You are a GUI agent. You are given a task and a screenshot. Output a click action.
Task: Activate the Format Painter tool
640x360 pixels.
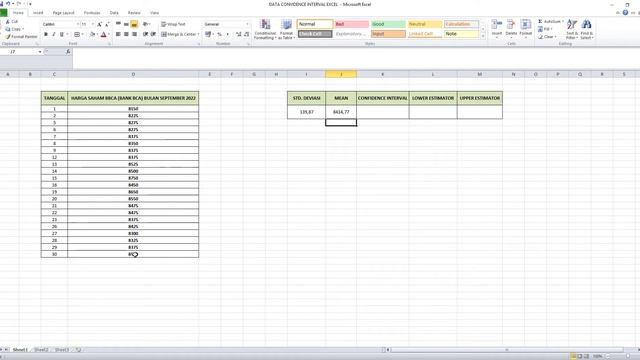pos(21,36)
